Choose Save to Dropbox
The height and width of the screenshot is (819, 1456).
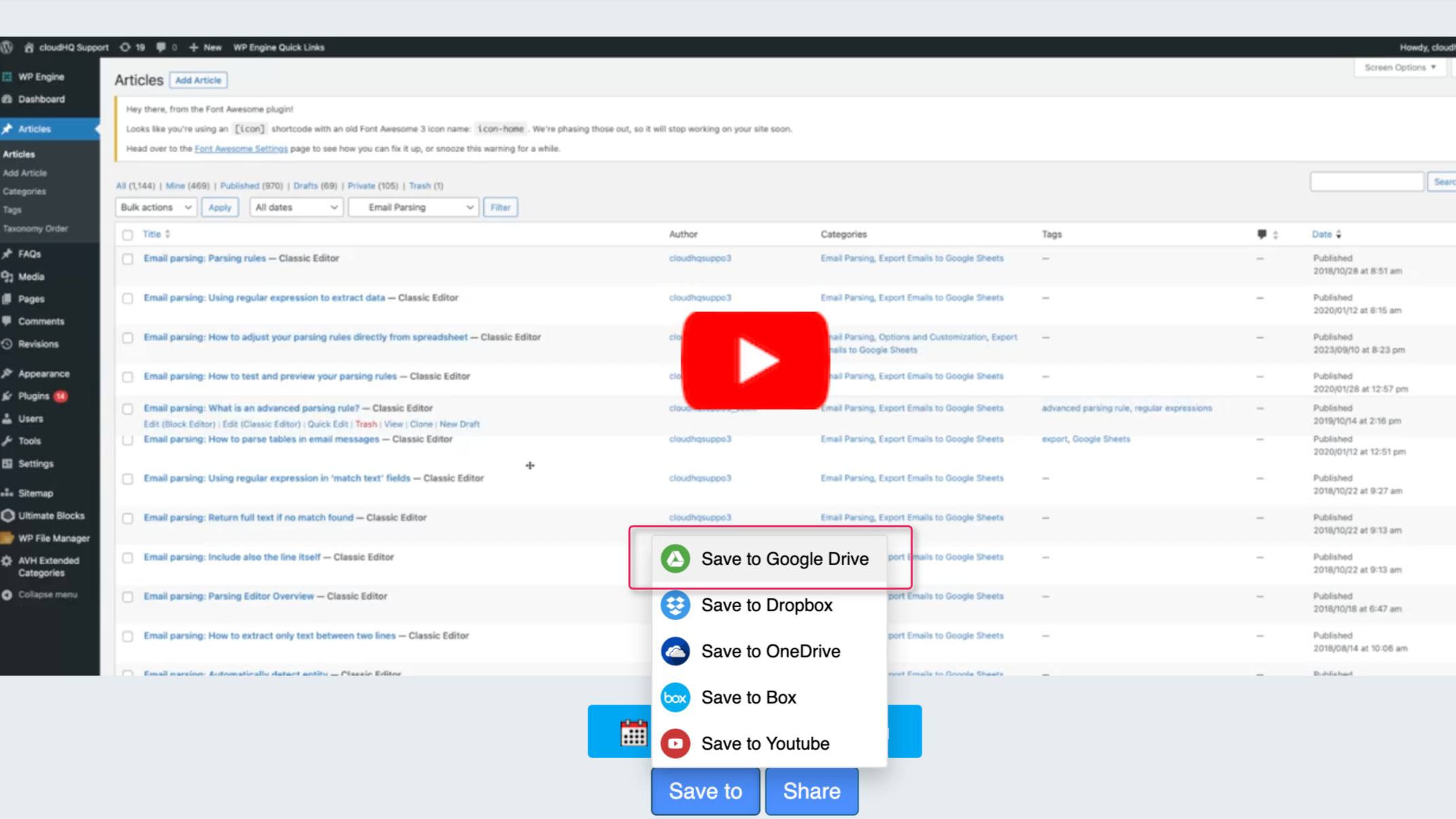pos(769,605)
